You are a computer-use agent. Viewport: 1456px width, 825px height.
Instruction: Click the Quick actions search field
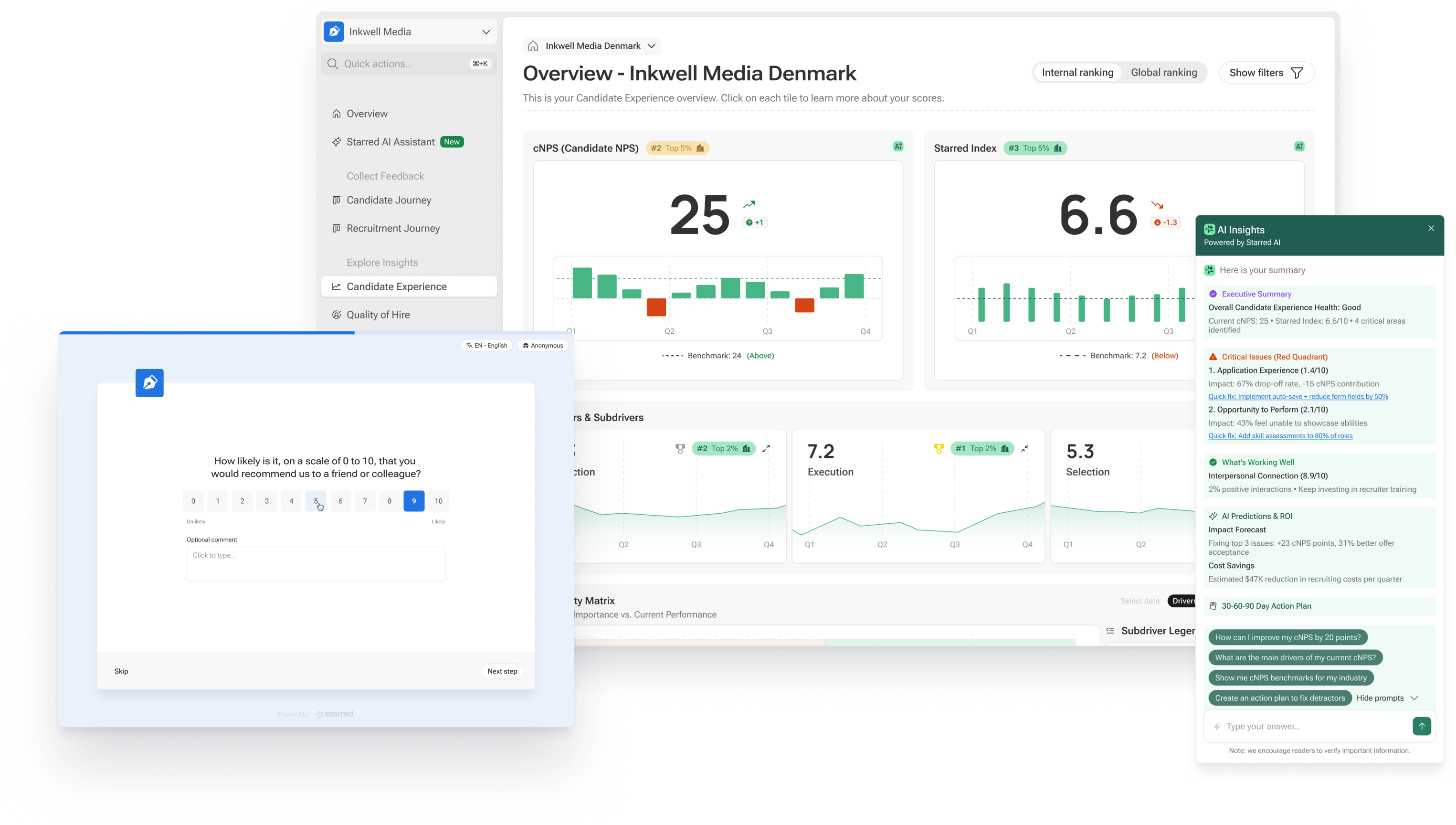(x=409, y=64)
